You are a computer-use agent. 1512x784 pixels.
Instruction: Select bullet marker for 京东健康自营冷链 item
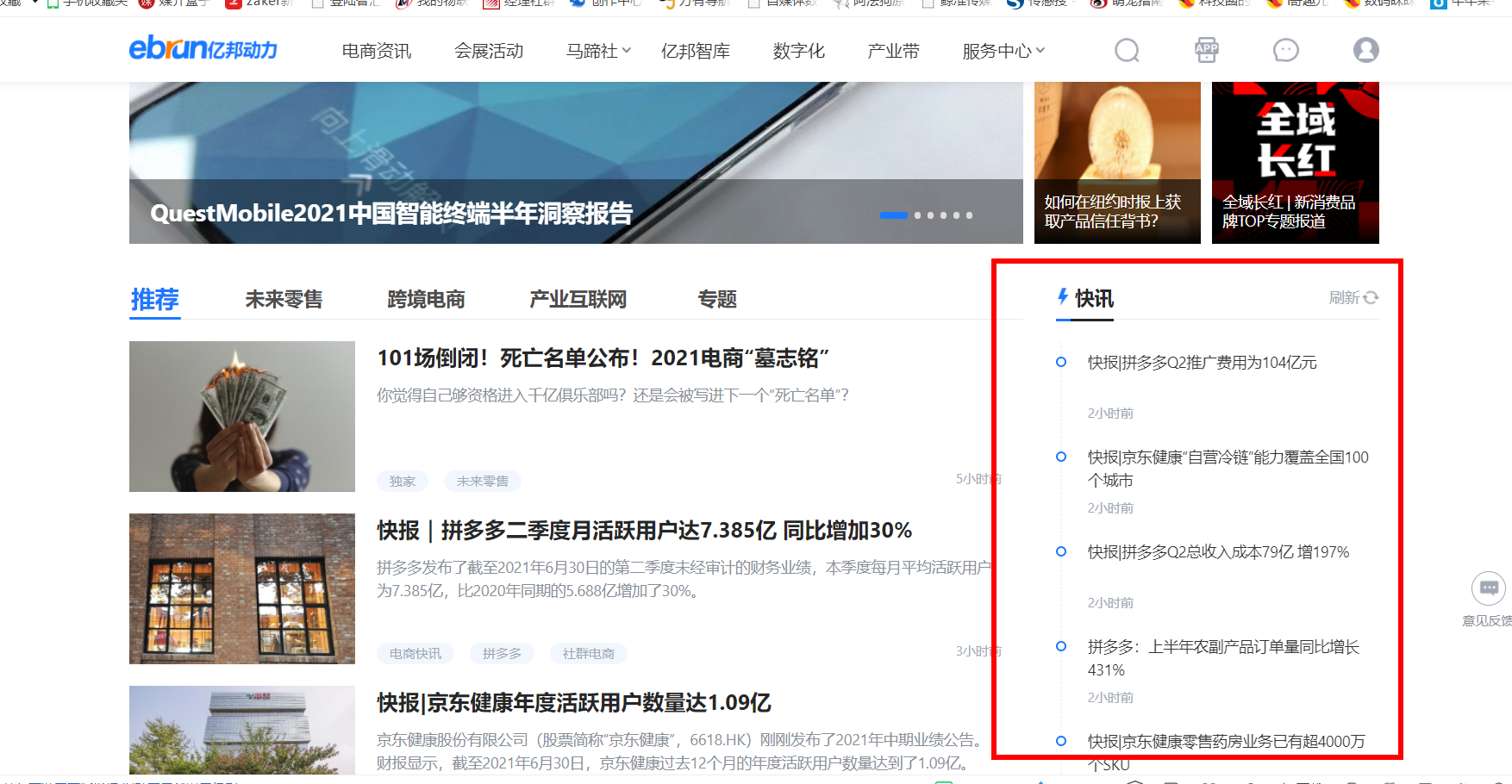(1061, 457)
